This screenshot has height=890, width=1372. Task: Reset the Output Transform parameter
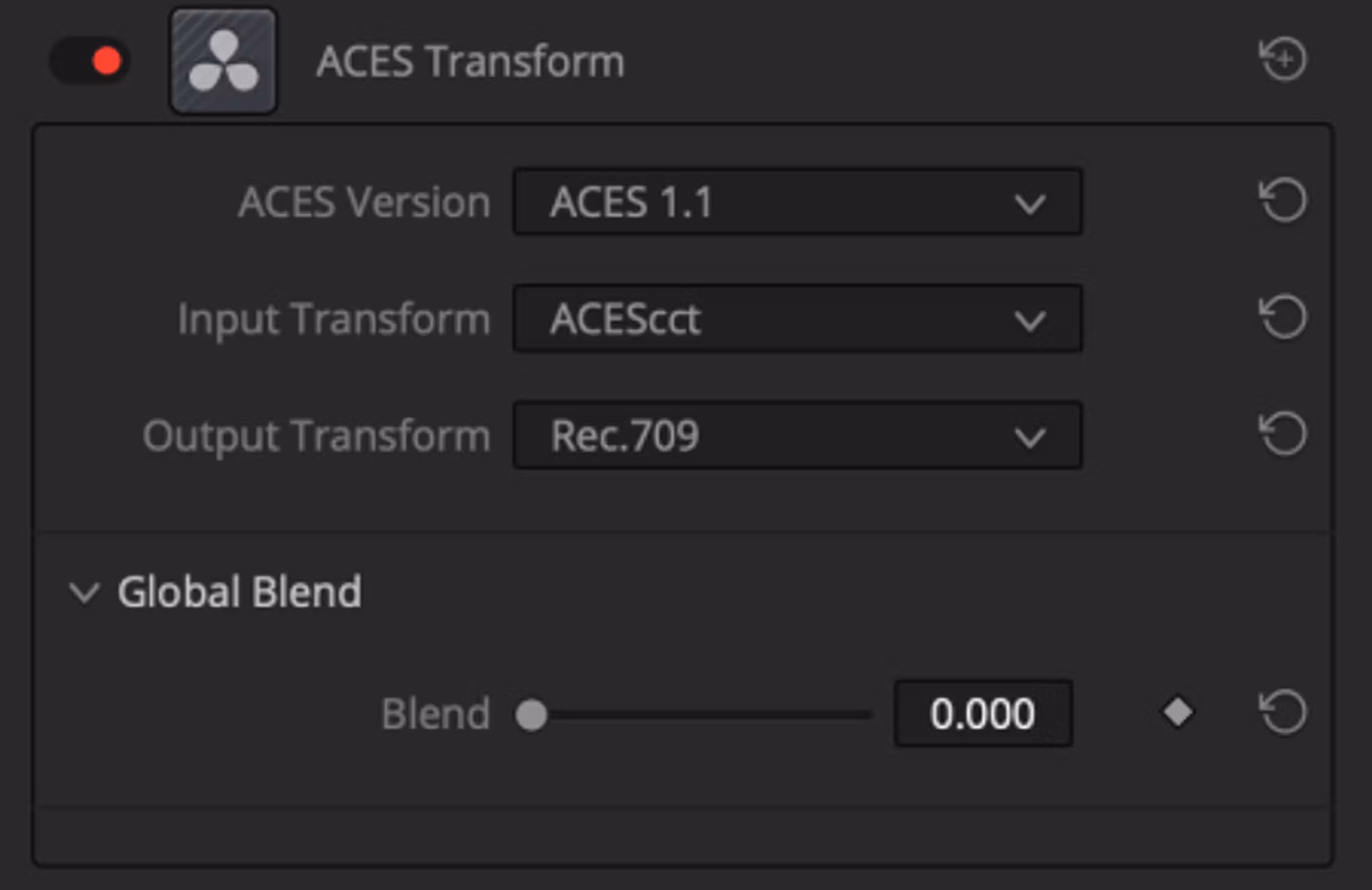(x=1283, y=434)
